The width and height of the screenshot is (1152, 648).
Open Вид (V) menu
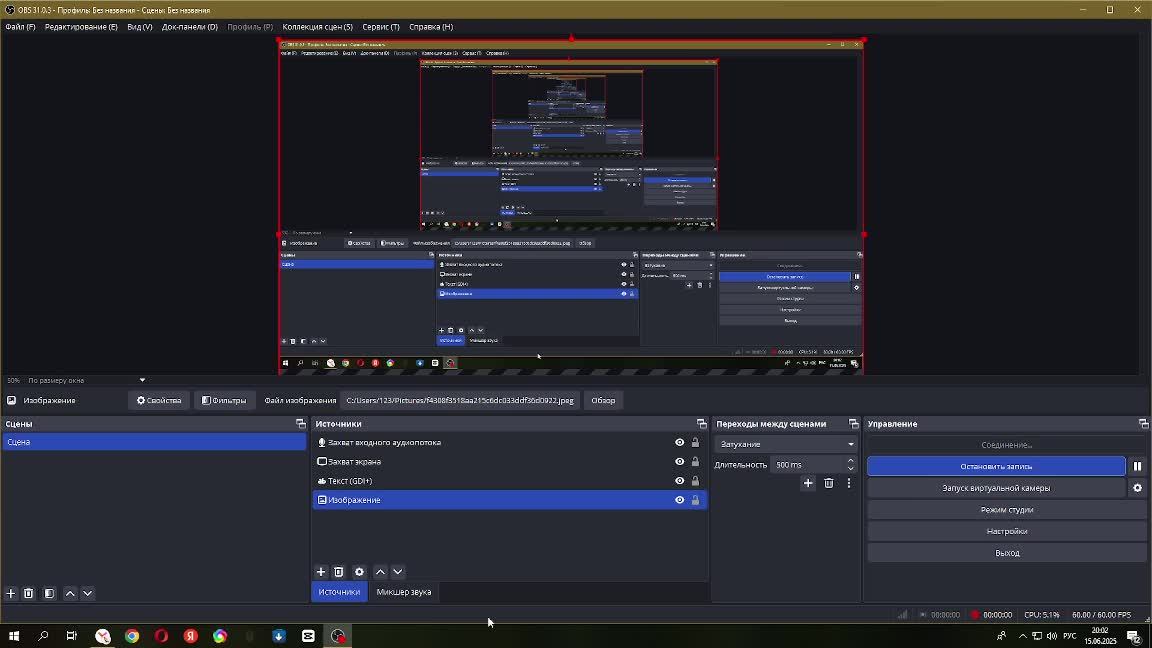pos(140,26)
